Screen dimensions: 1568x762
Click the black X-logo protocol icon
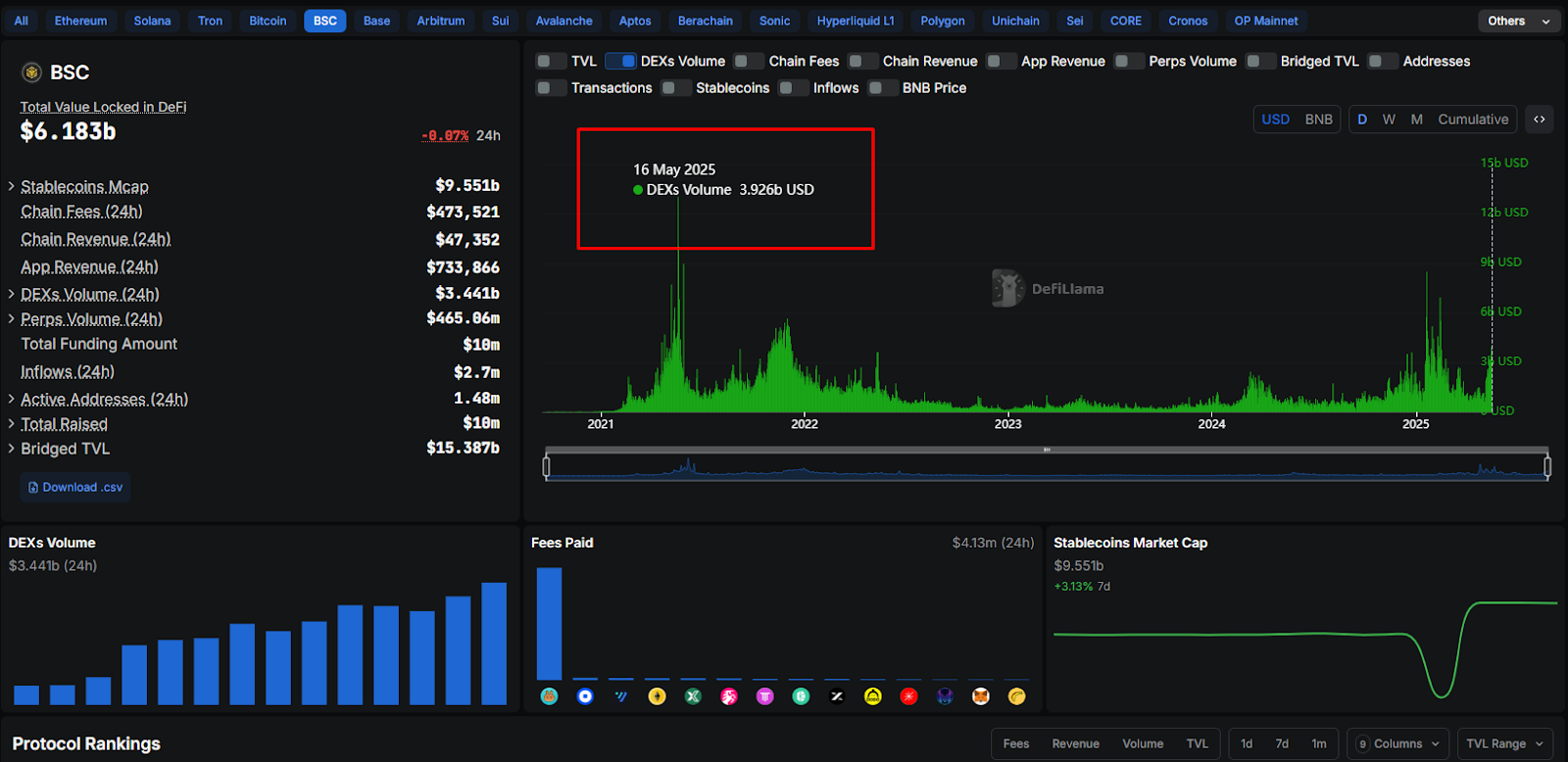(x=837, y=696)
